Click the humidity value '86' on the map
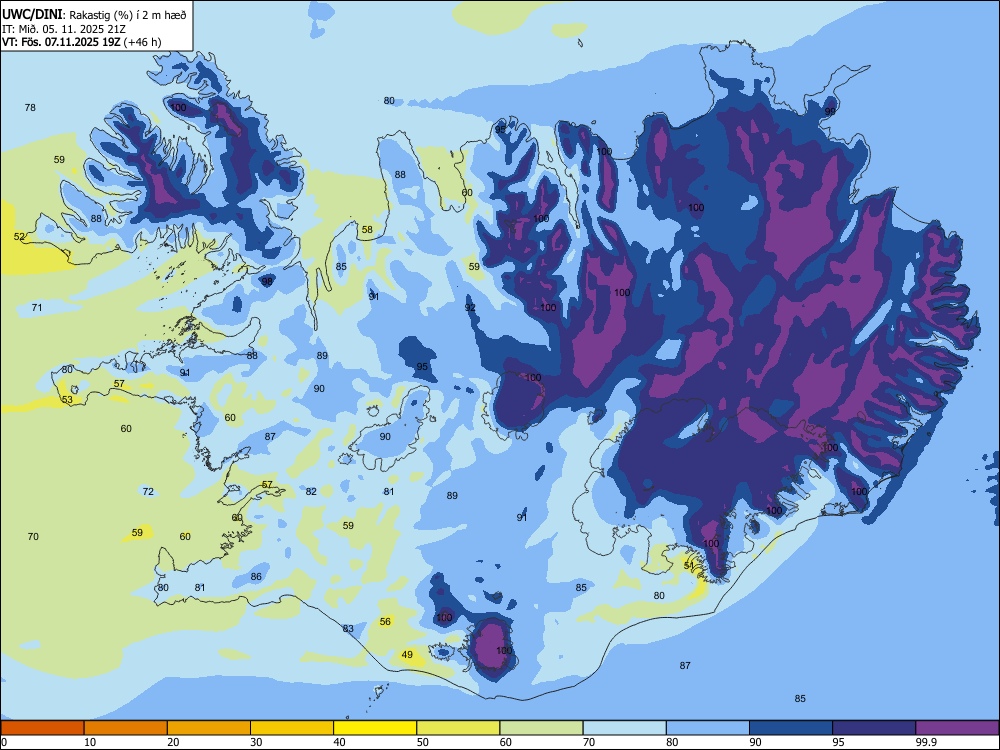 256,577
